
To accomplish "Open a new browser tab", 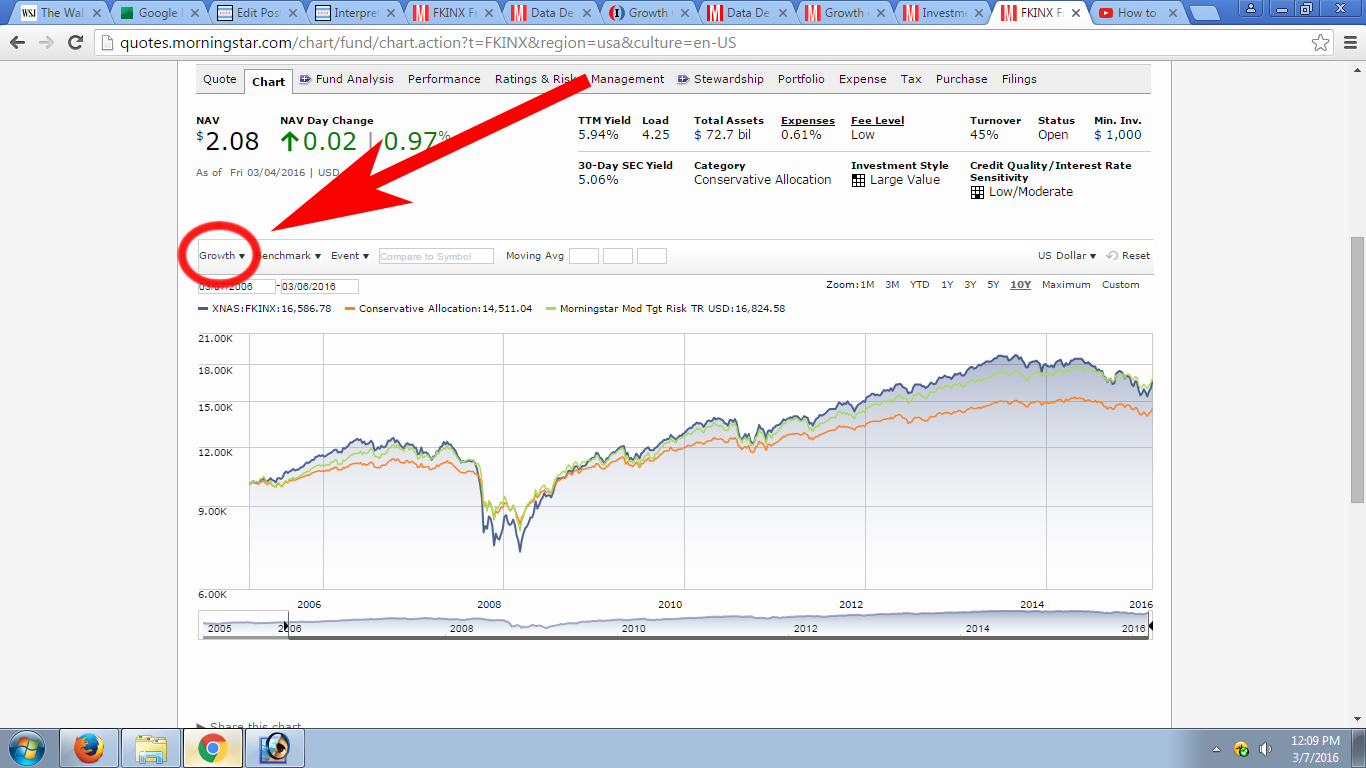I will coord(1204,13).
